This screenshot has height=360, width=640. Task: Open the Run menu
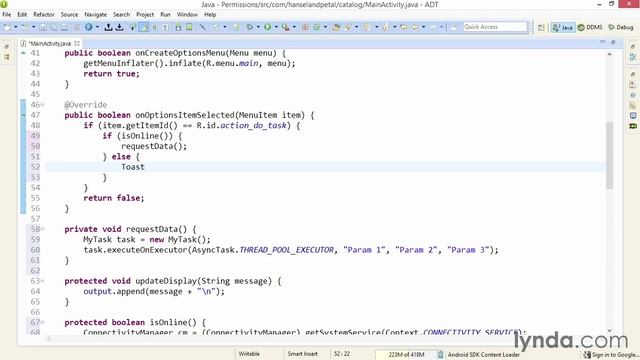pos(165,14)
